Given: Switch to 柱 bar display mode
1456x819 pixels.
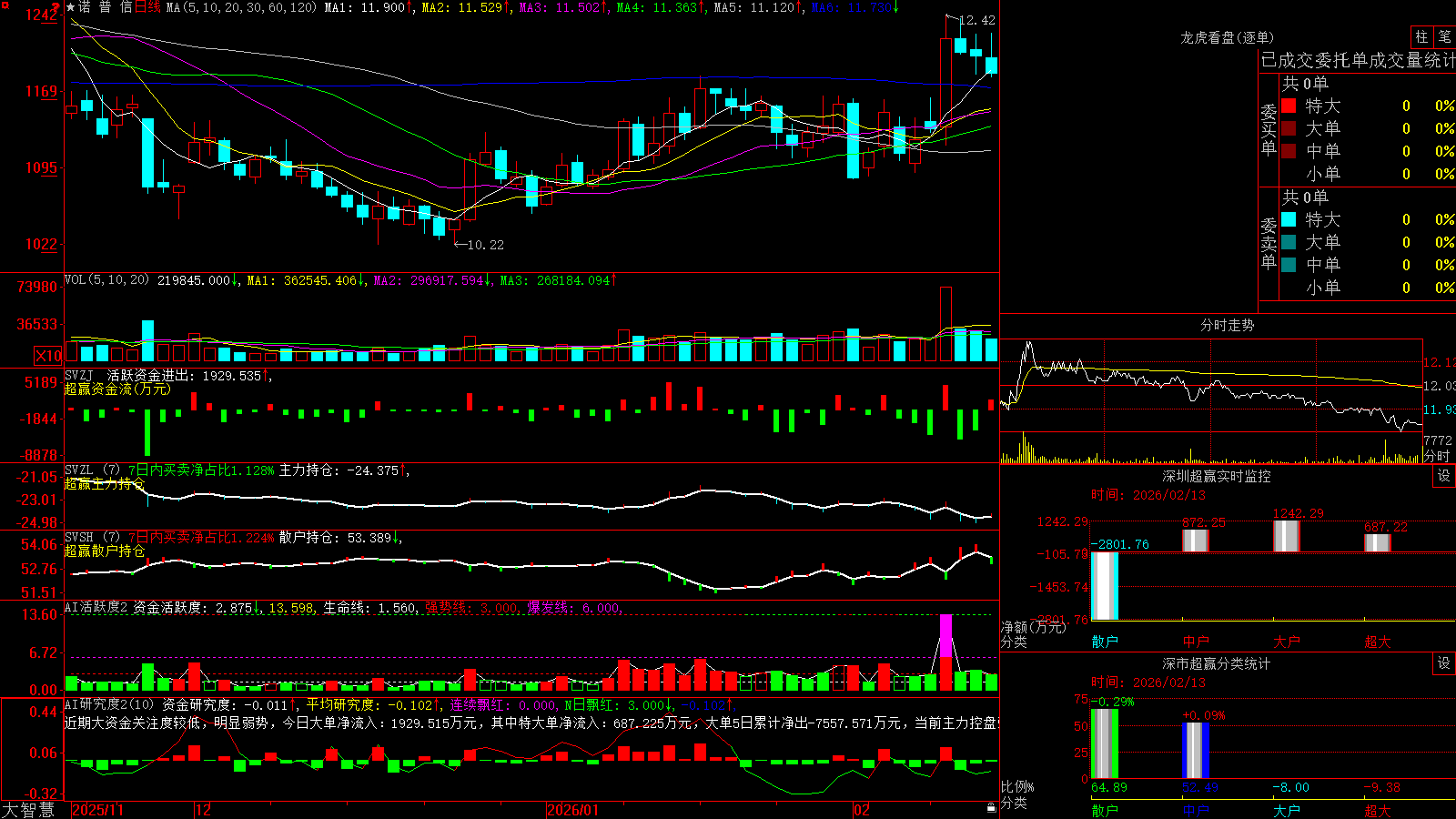Looking at the screenshot, I should 1421,37.
